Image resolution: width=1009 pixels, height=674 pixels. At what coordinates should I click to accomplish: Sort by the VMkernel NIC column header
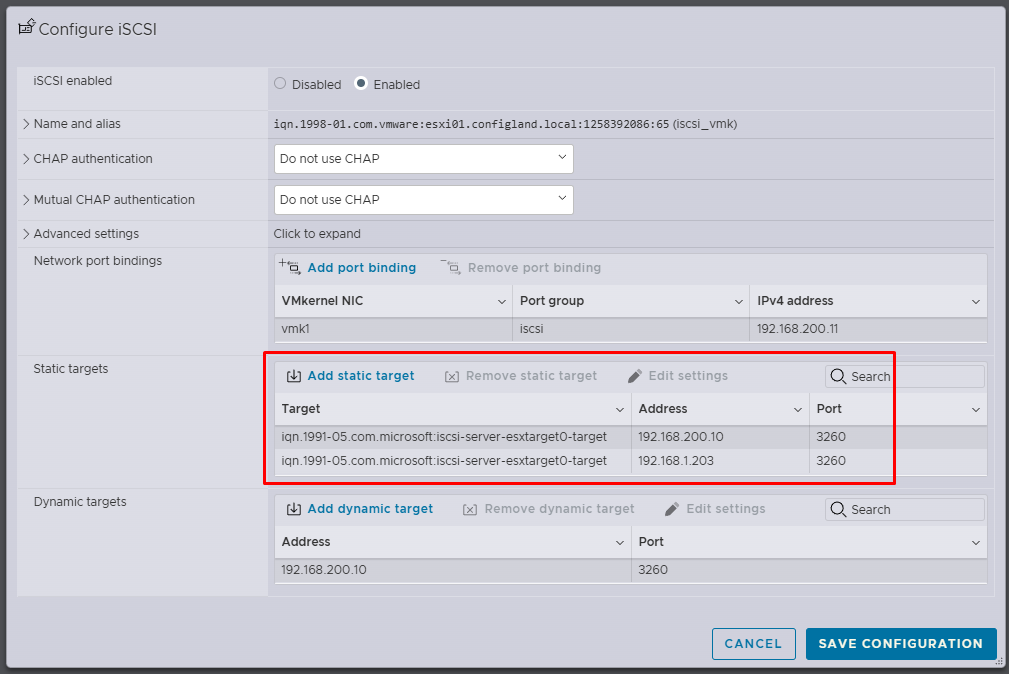point(391,300)
